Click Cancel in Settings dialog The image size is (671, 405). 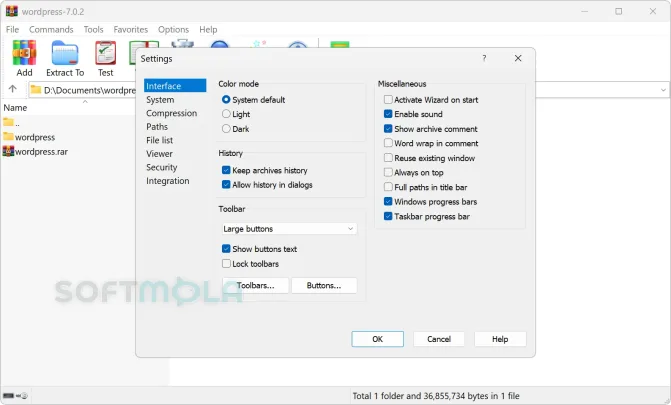point(439,339)
